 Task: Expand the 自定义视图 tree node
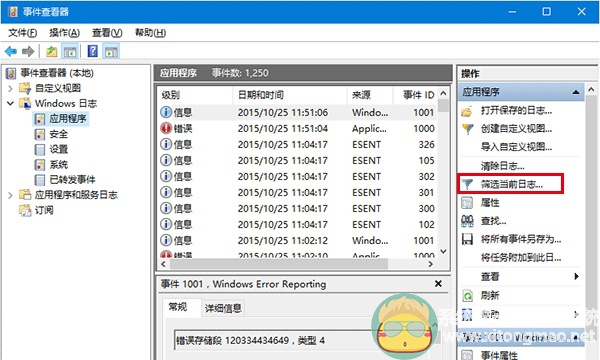10,88
